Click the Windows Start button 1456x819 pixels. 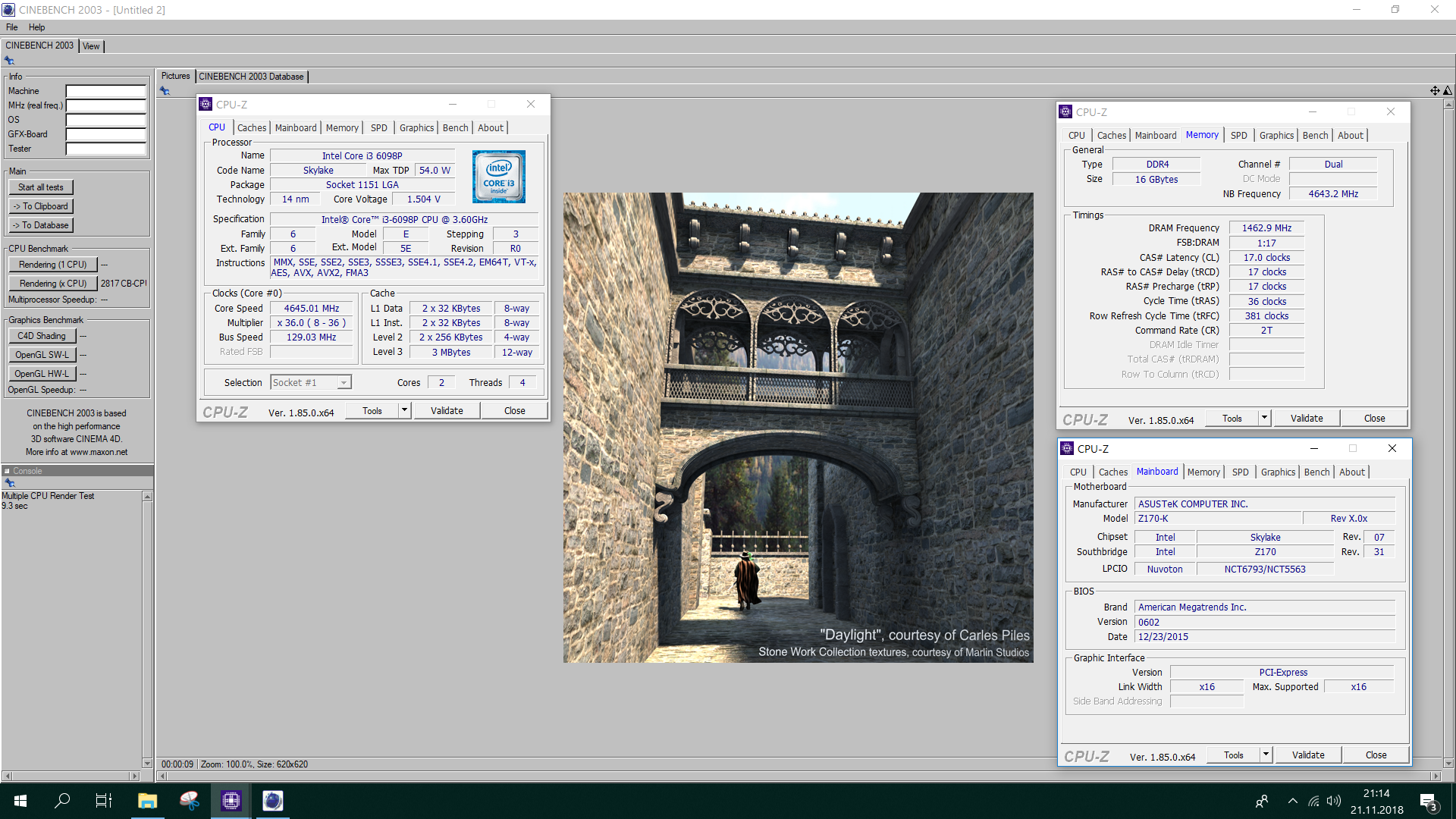tap(20, 801)
